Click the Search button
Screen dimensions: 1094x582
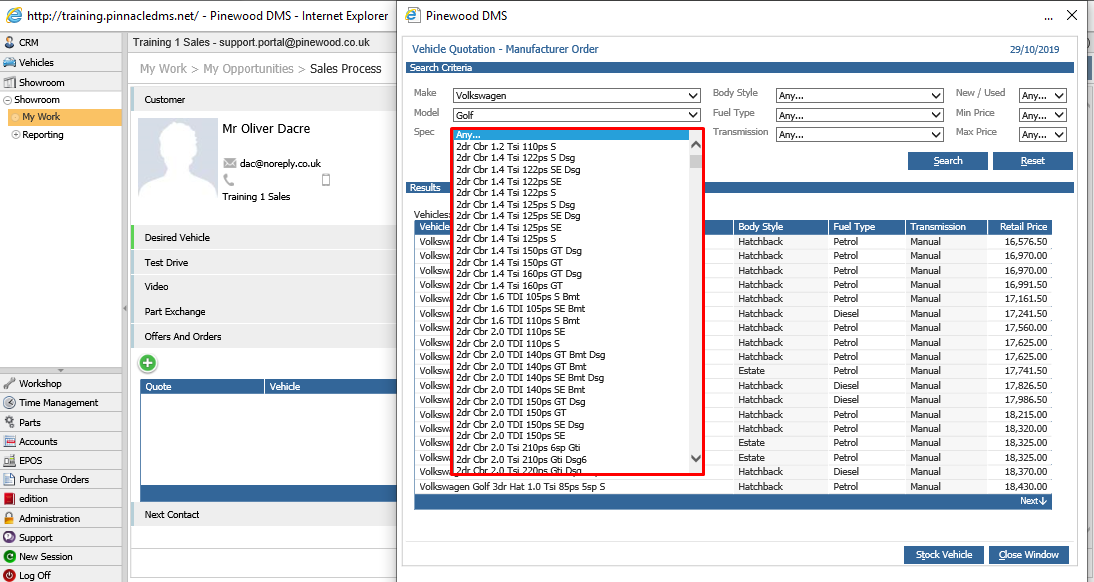pyautogui.click(x=947, y=161)
